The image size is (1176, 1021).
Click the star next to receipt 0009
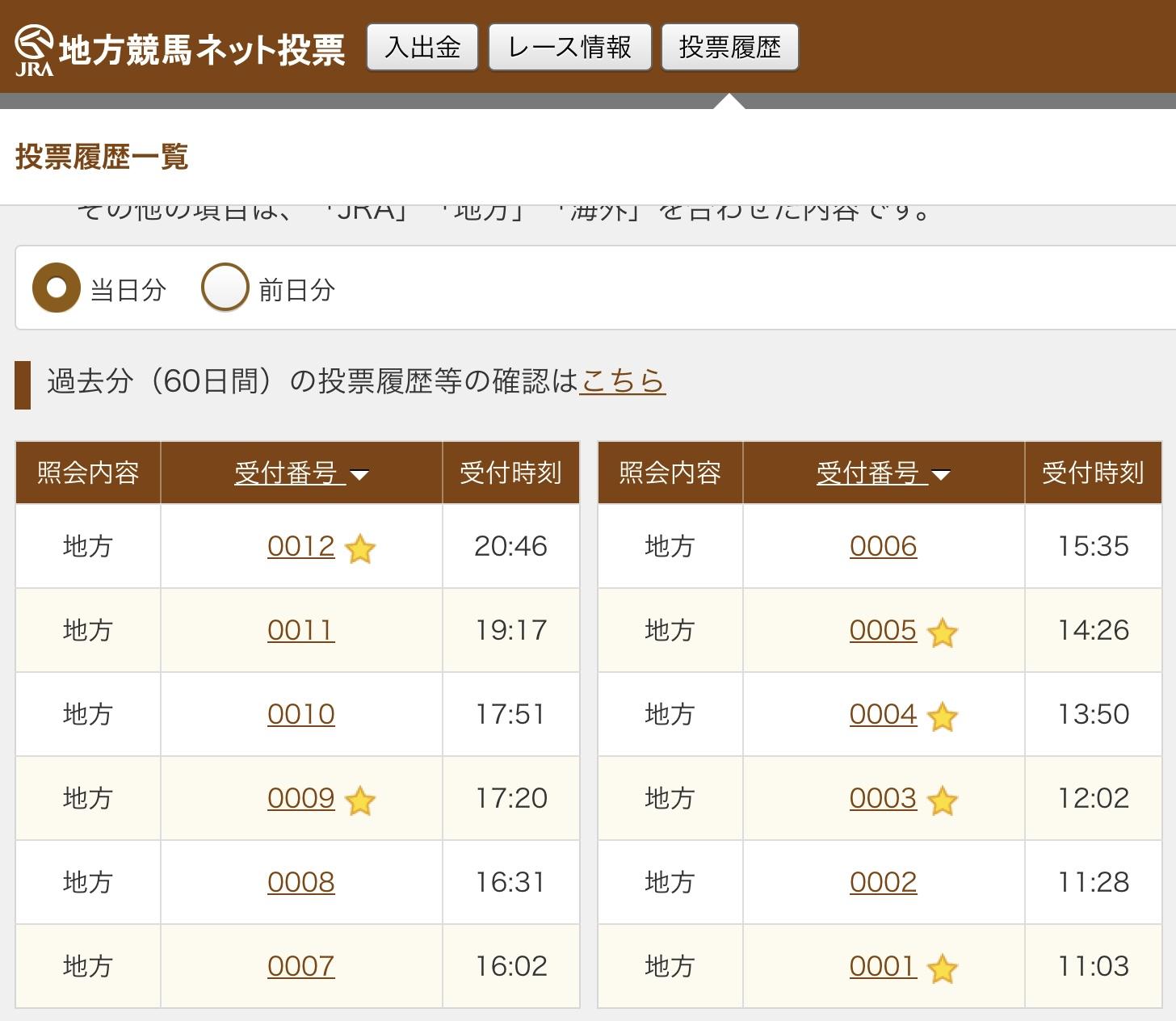coord(360,801)
